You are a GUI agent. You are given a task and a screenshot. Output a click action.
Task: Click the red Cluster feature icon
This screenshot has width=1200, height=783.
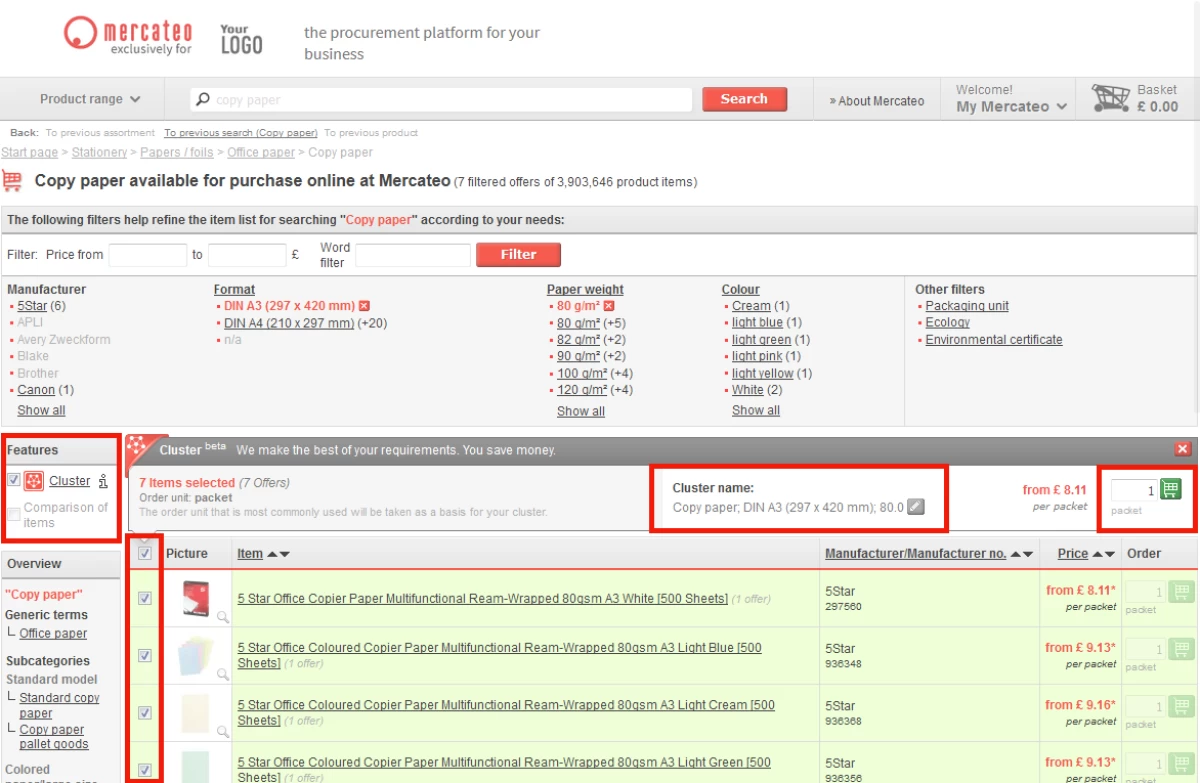(34, 481)
